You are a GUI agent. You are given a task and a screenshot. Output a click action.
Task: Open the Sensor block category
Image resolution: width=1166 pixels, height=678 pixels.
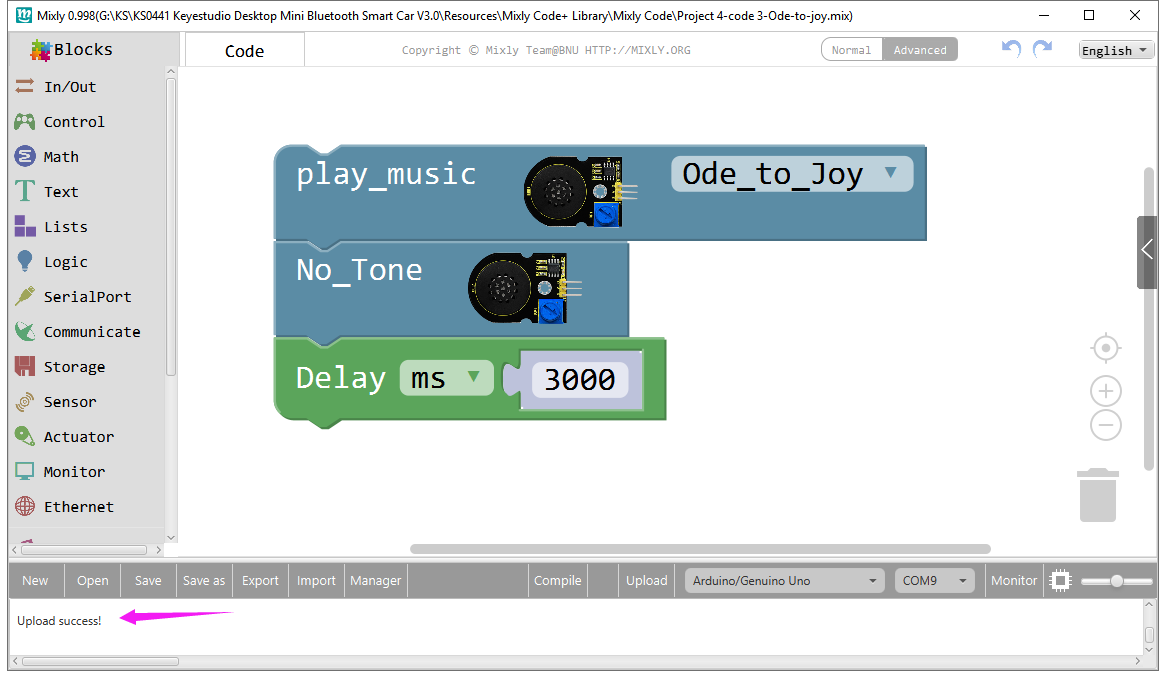click(x=70, y=401)
